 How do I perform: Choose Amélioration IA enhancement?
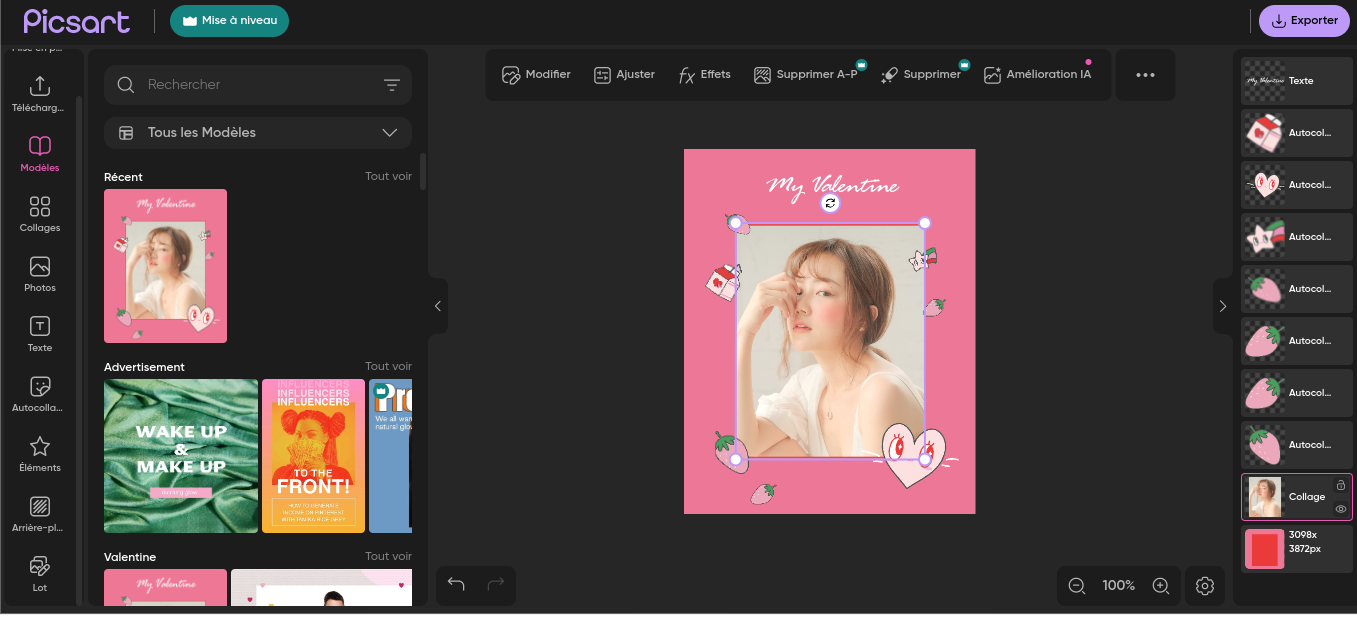[1038, 75]
